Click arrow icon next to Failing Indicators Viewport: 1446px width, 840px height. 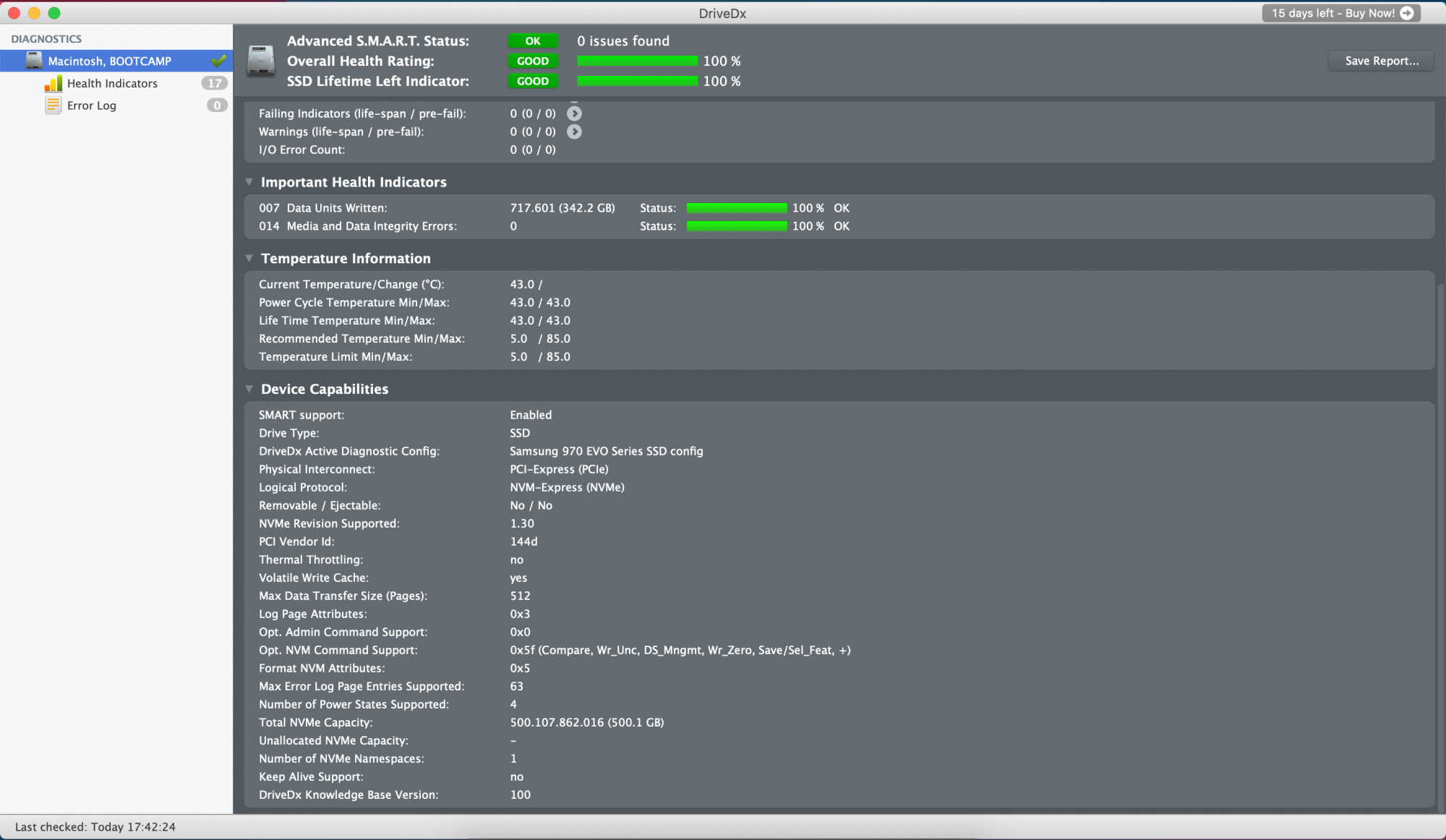(x=574, y=113)
